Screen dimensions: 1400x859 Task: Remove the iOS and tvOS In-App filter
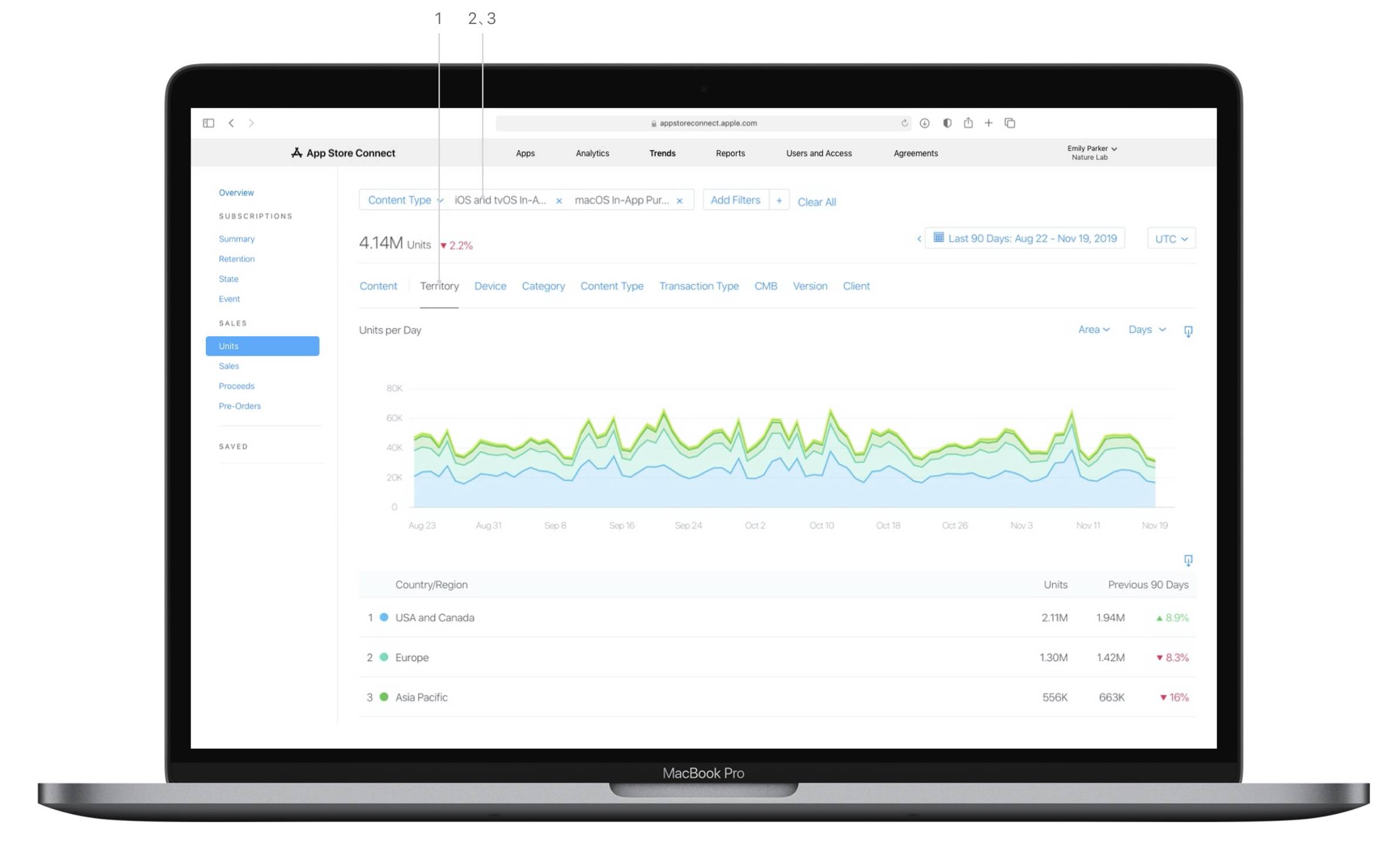coord(559,201)
